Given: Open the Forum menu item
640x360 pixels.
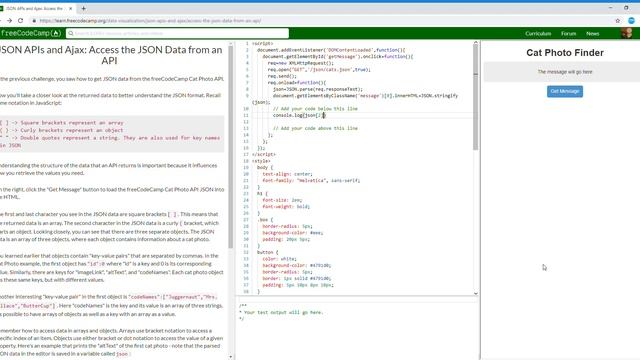Looking at the screenshot, I should point(568,33).
